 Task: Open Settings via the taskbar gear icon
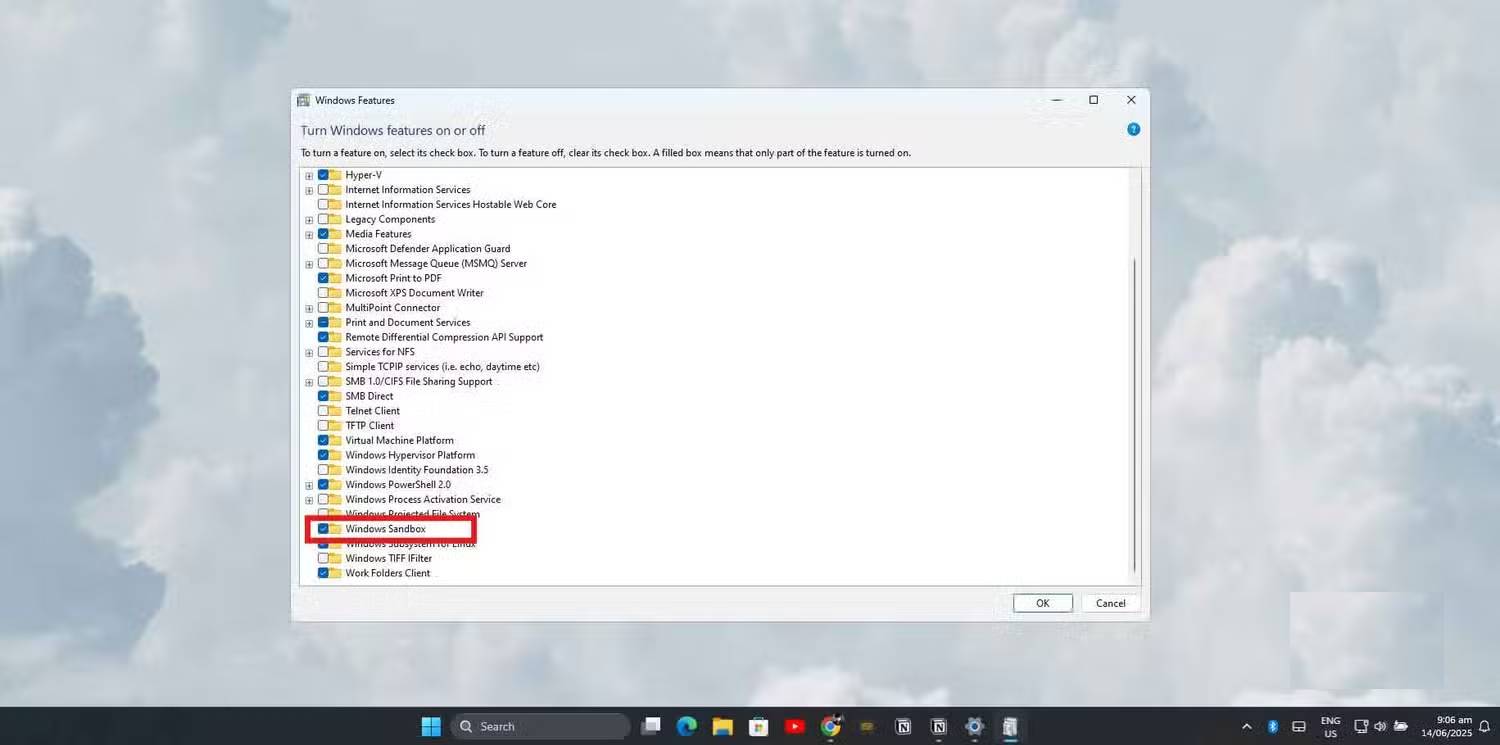click(x=974, y=726)
